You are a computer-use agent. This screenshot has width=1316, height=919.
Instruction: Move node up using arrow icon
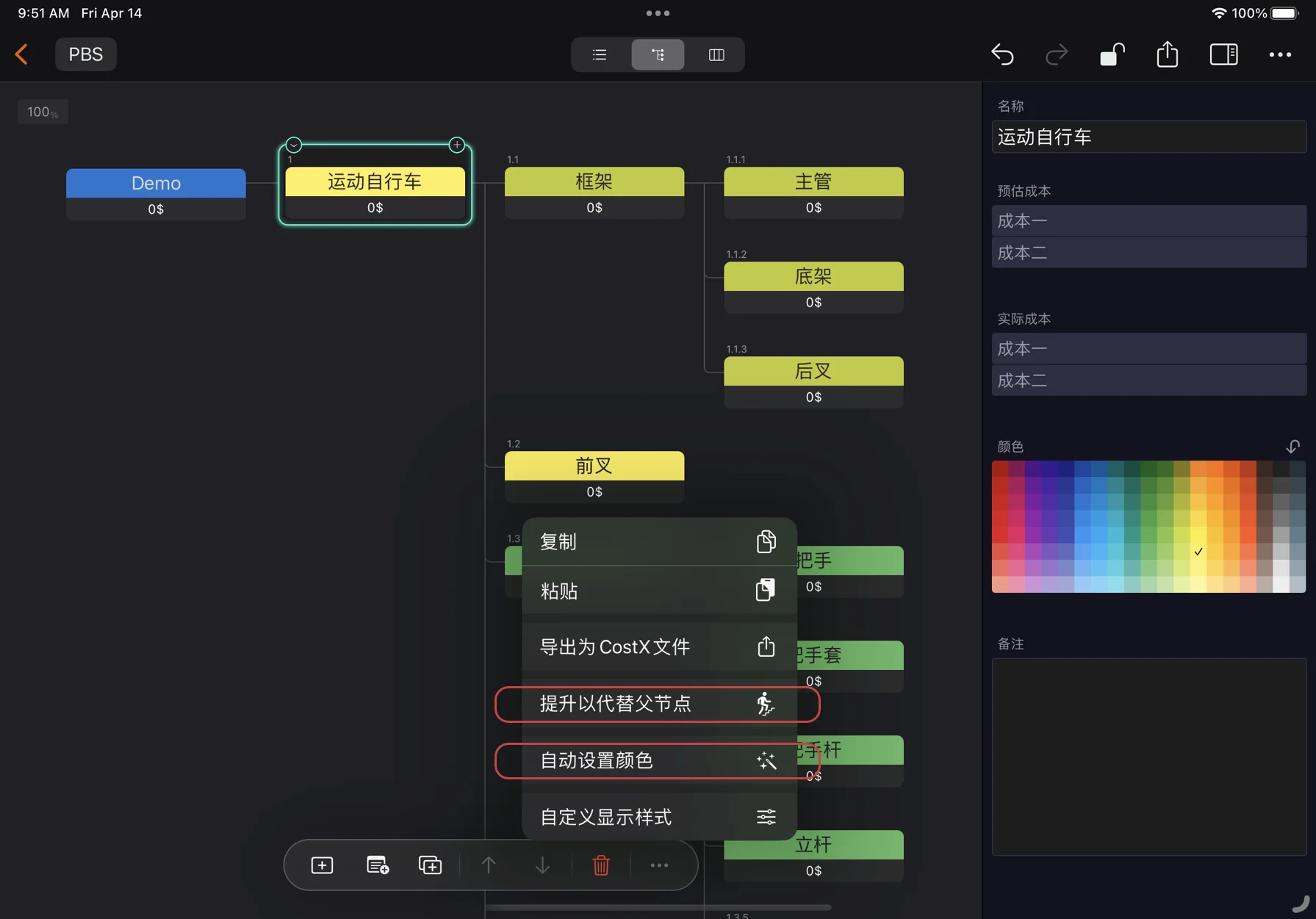coord(489,865)
